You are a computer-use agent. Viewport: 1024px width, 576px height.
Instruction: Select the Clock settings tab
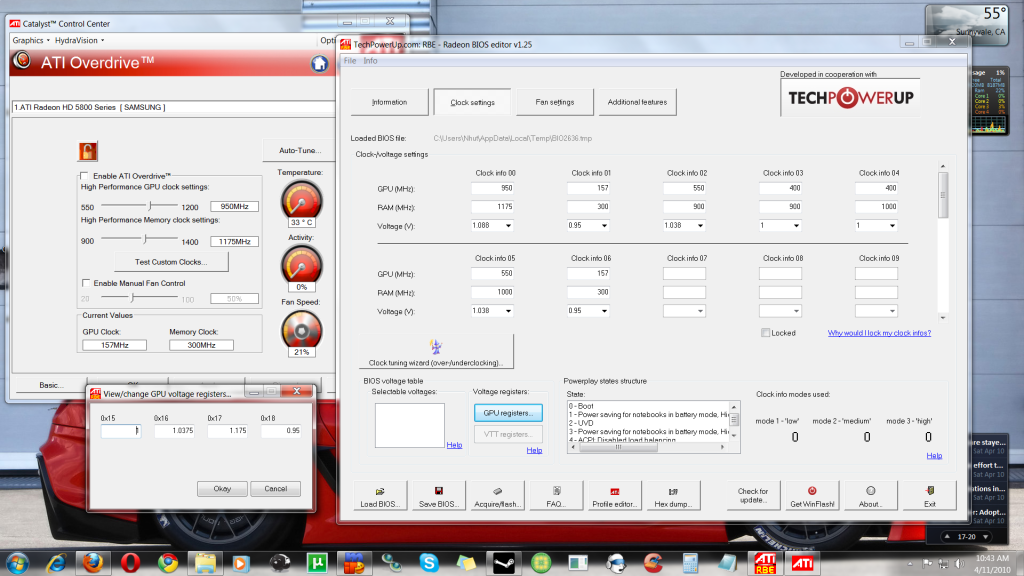(x=472, y=103)
